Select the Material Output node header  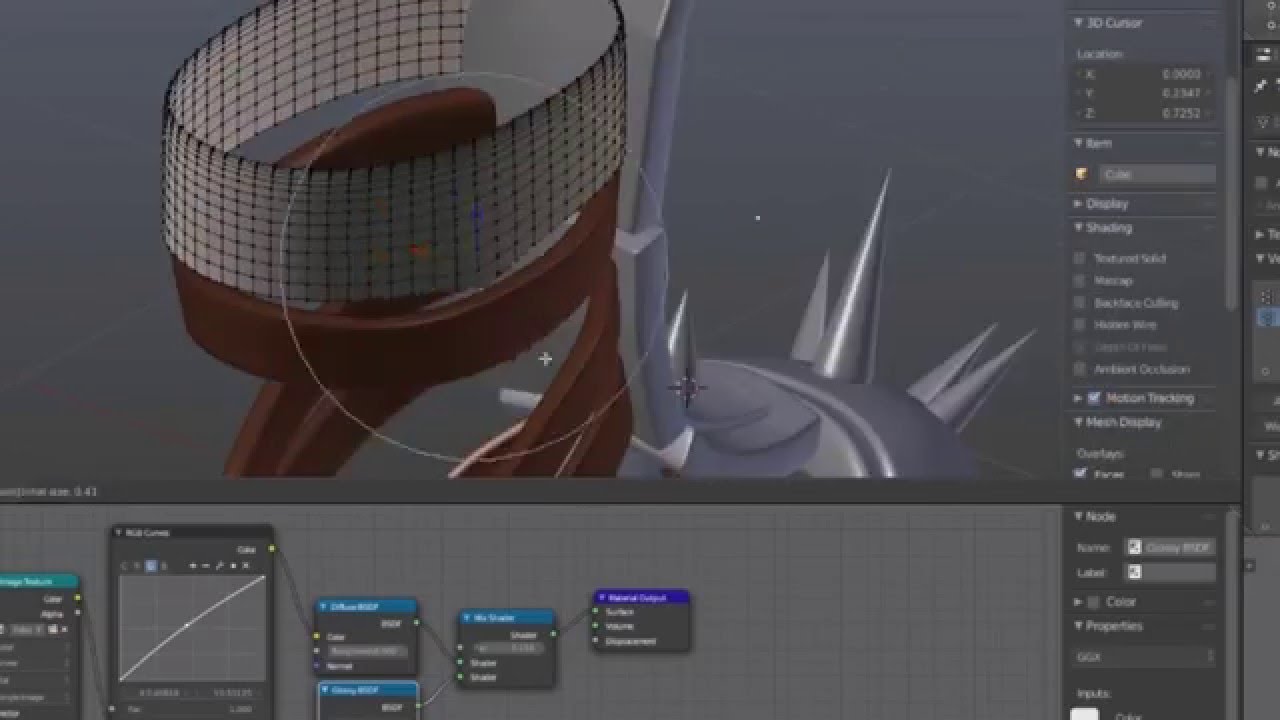[640, 597]
